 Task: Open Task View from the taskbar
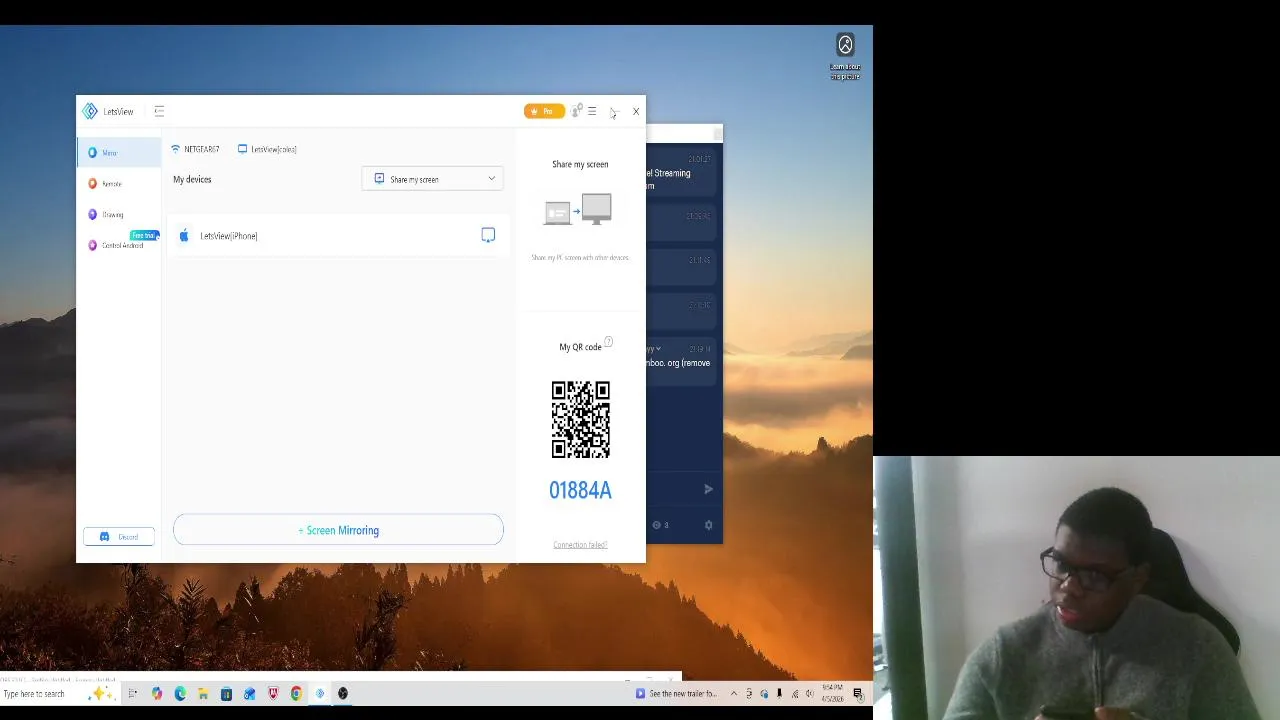tap(132, 694)
